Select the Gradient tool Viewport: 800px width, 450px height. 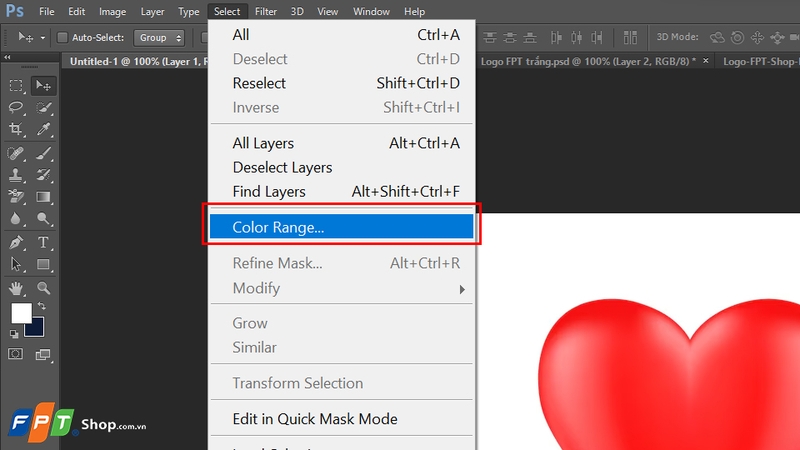pyautogui.click(x=43, y=197)
